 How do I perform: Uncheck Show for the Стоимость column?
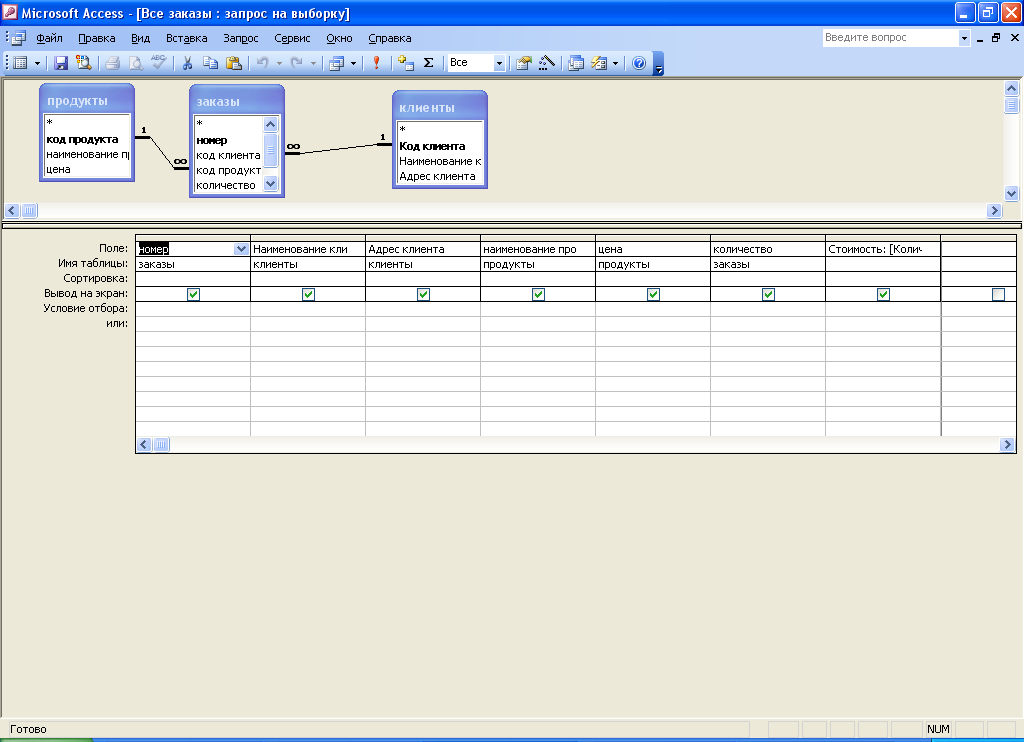(883, 294)
